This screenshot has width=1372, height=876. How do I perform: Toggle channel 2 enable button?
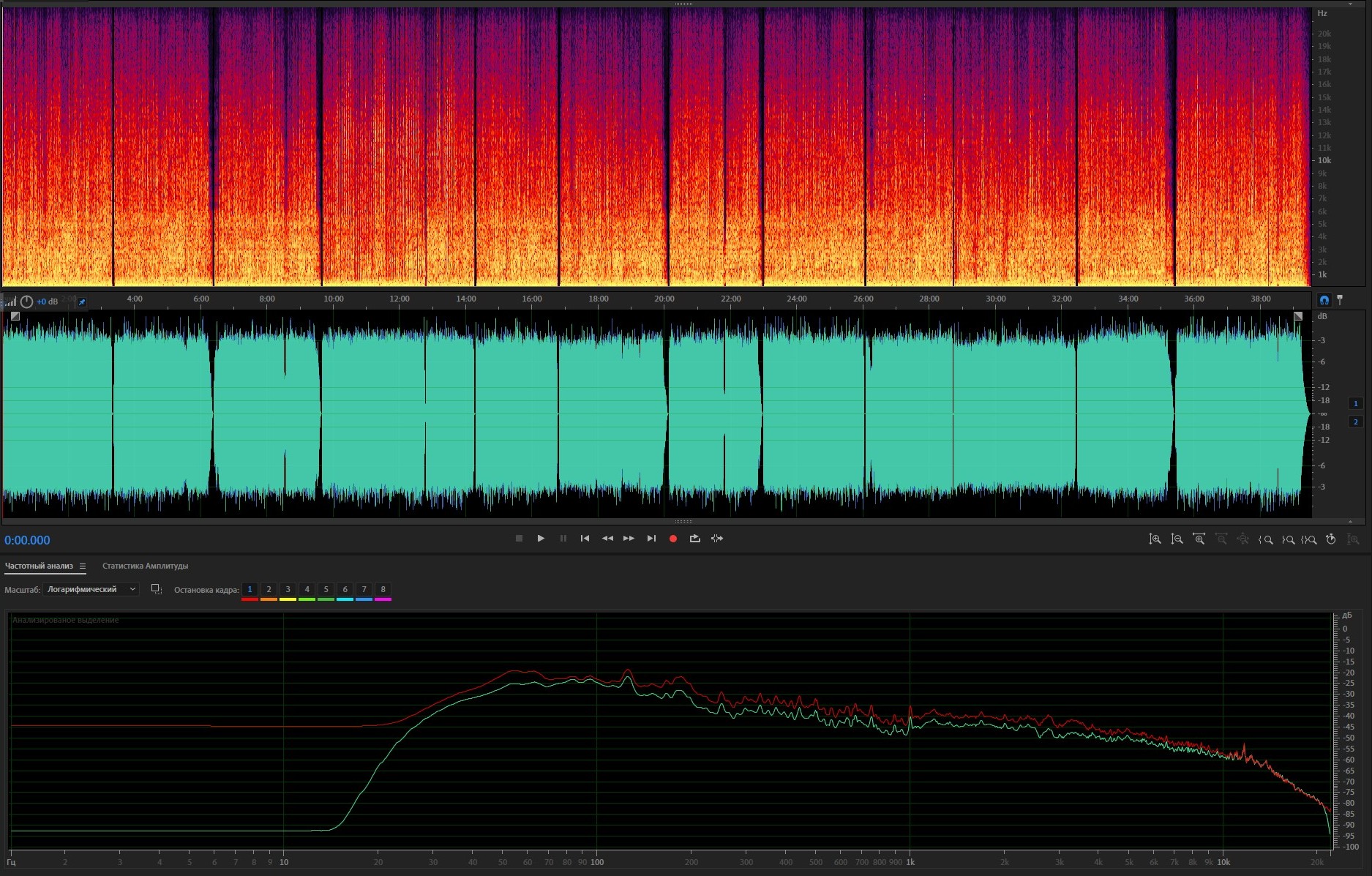pos(1355,422)
